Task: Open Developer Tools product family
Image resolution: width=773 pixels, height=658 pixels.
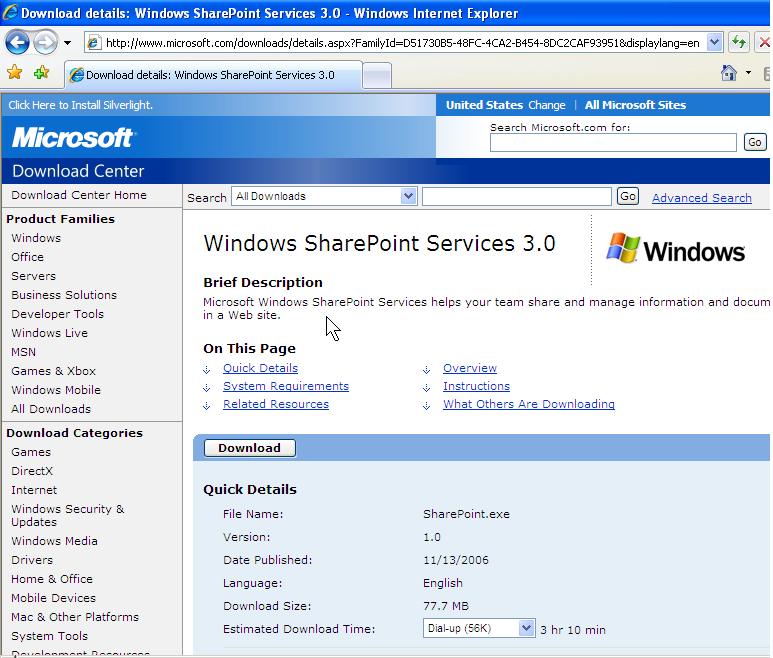Action: [x=57, y=314]
